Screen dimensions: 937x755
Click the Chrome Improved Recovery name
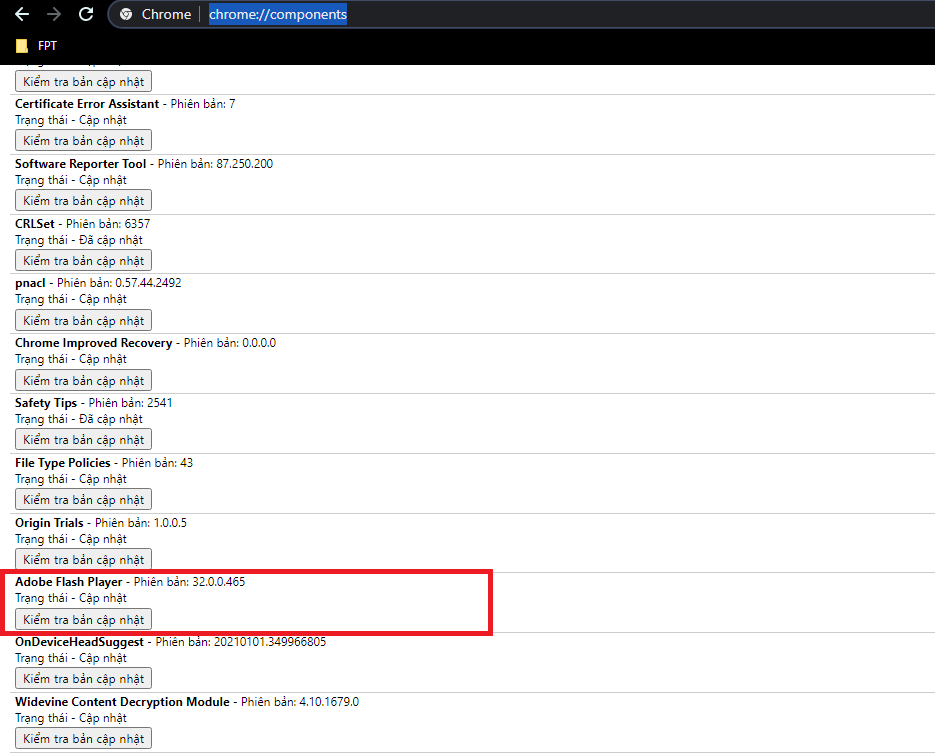pyautogui.click(x=93, y=343)
